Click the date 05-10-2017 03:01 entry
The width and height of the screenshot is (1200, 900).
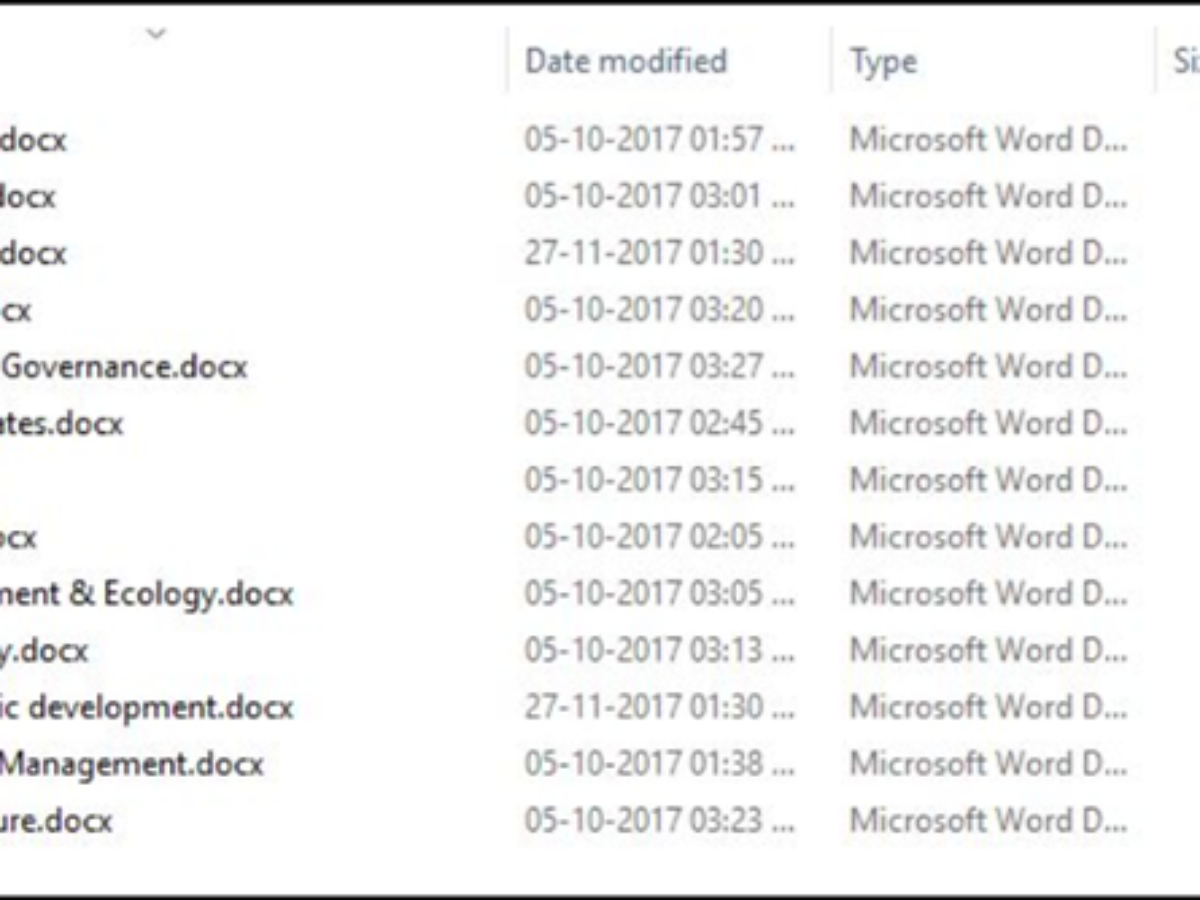(659, 196)
